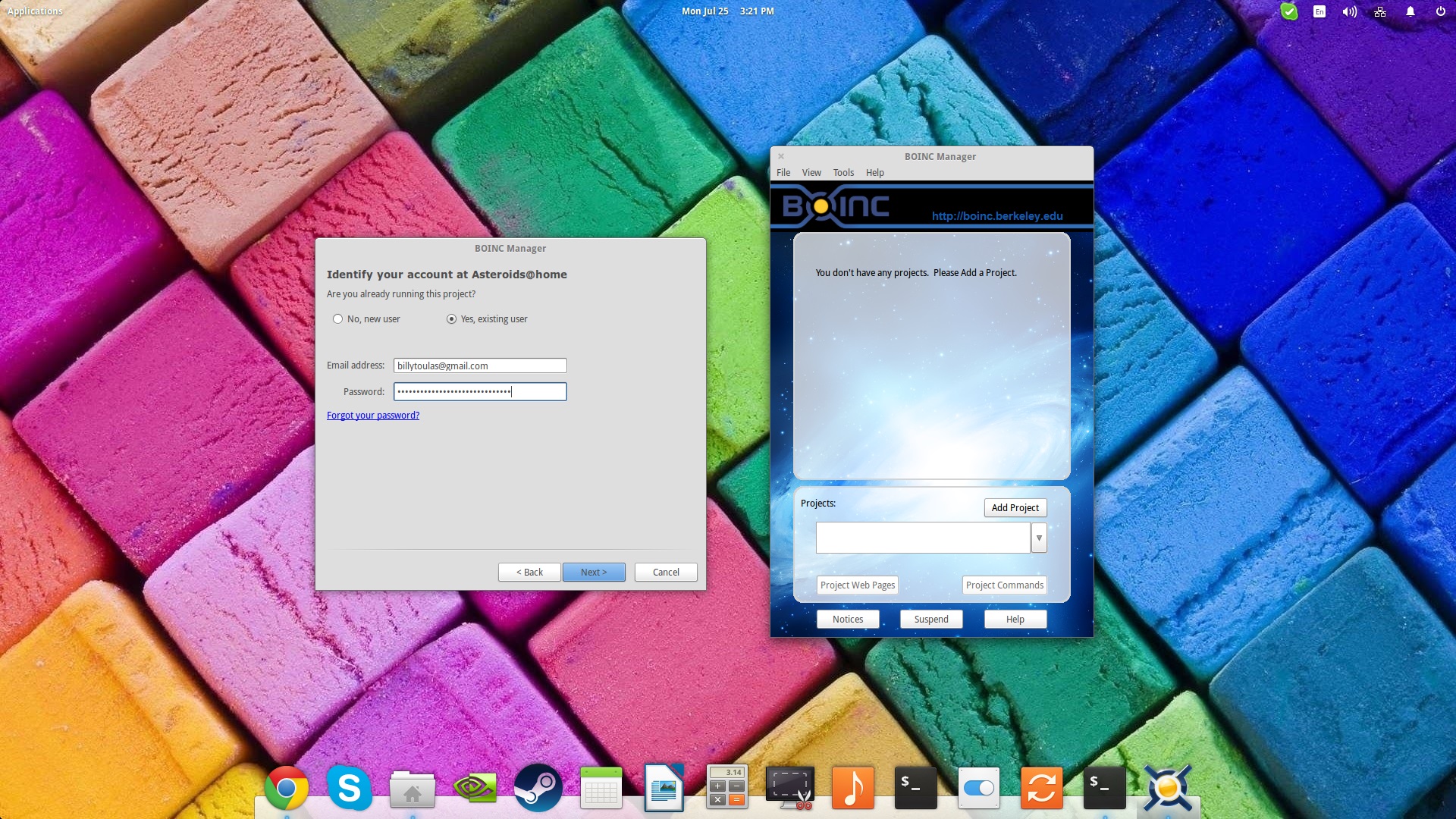Click the green checkmark tray indicator
1456x819 pixels.
[x=1289, y=11]
